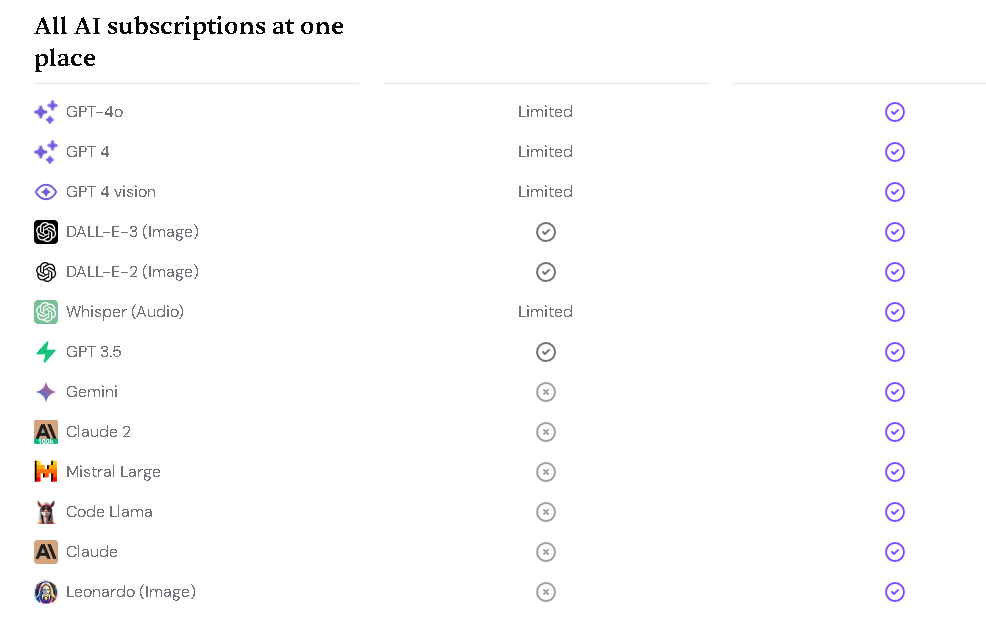986x637 pixels.
Task: Click the GPT 4 vision eye icon
Action: (46, 192)
